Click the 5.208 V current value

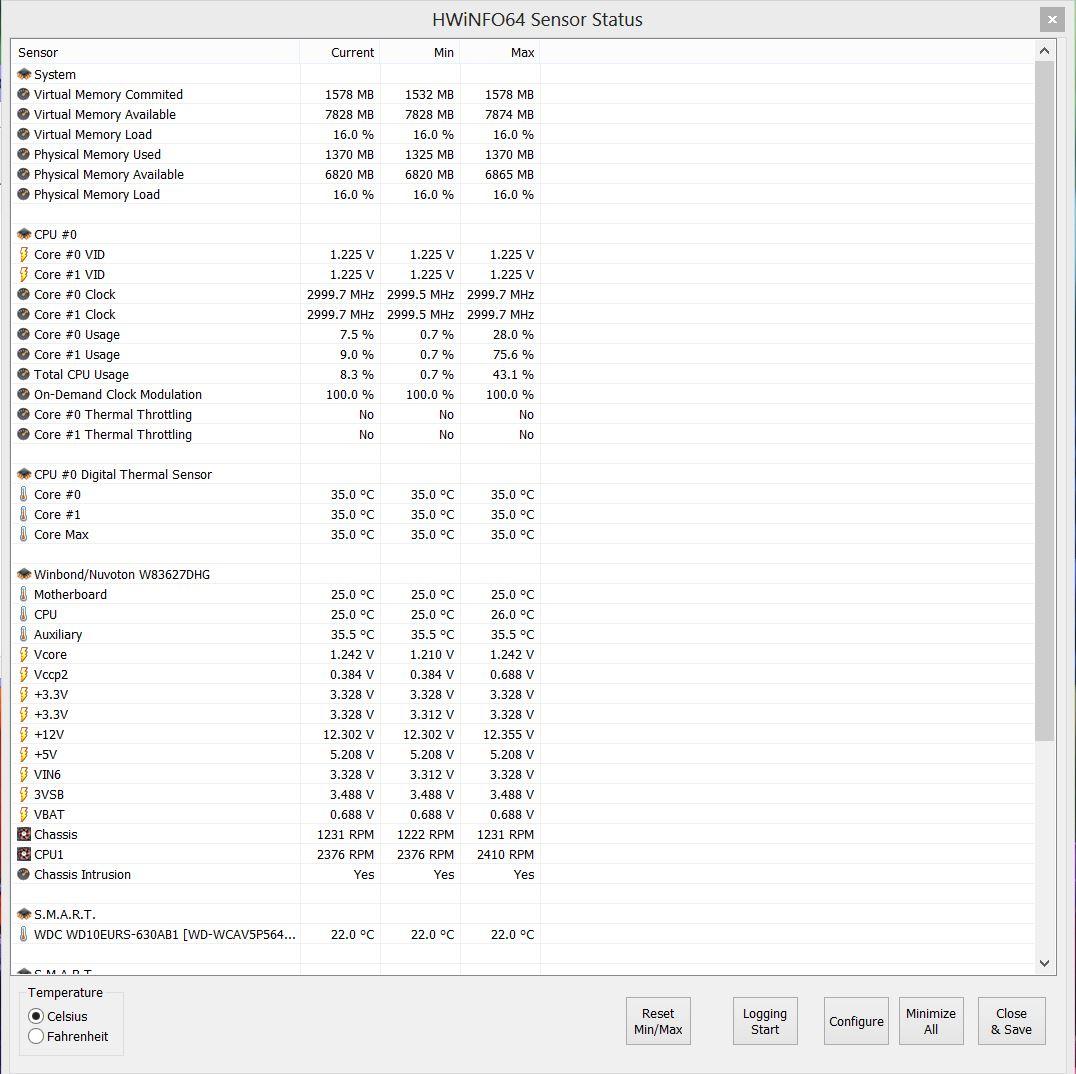click(352, 754)
